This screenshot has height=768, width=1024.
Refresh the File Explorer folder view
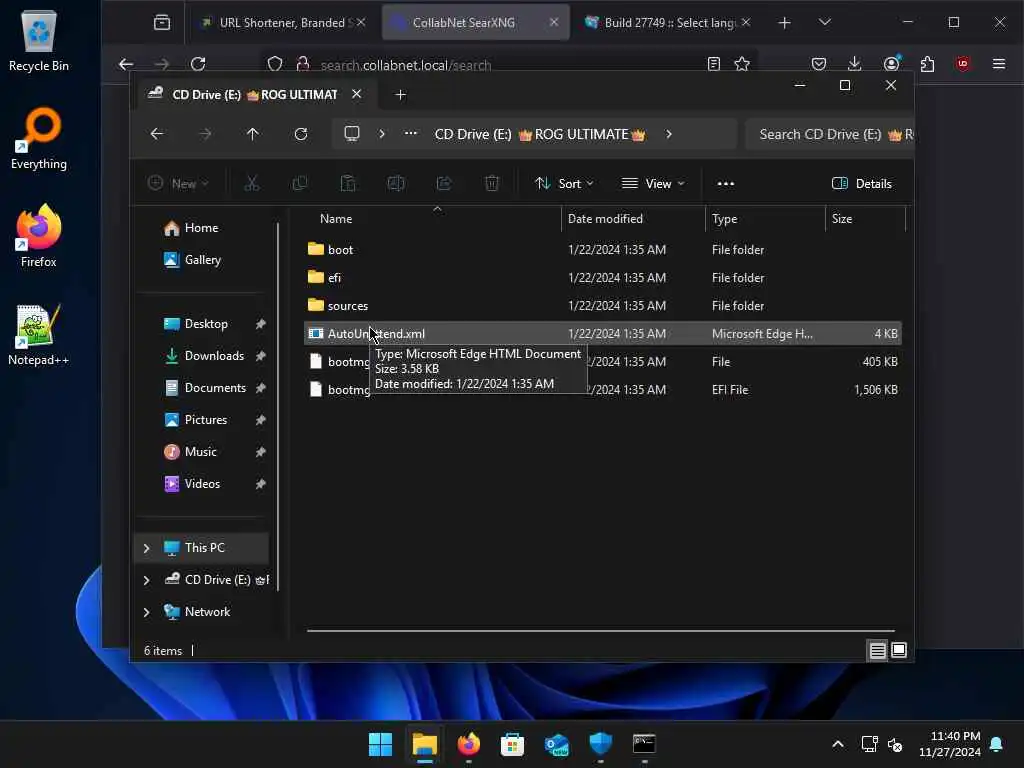point(300,134)
